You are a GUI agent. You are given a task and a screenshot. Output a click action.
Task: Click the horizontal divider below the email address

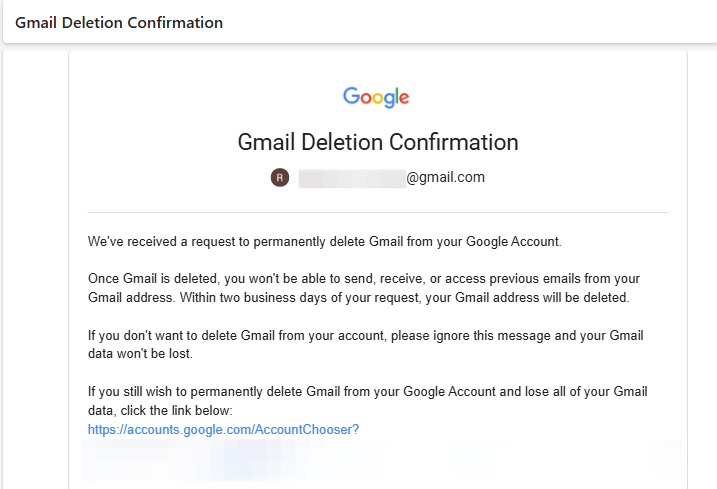[x=378, y=212]
